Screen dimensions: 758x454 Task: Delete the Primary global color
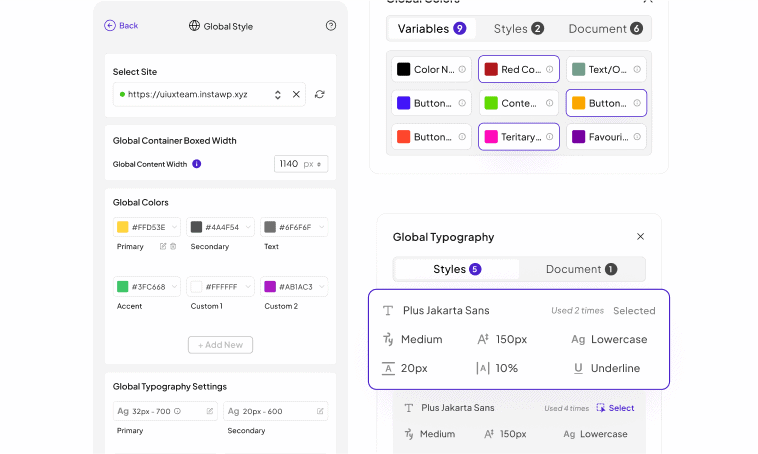[173, 246]
